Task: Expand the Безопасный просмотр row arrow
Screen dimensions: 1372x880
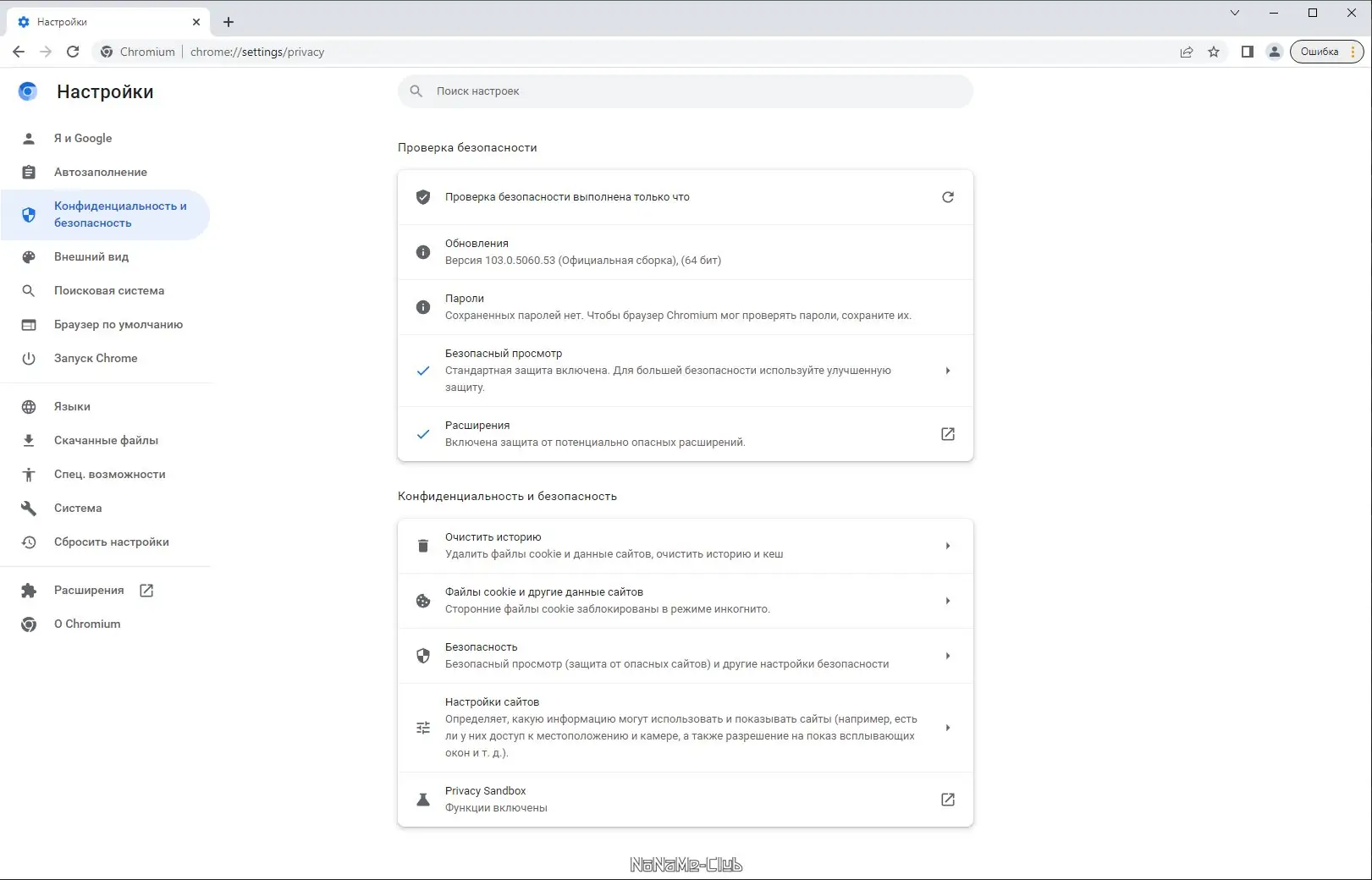Action: coord(948,371)
